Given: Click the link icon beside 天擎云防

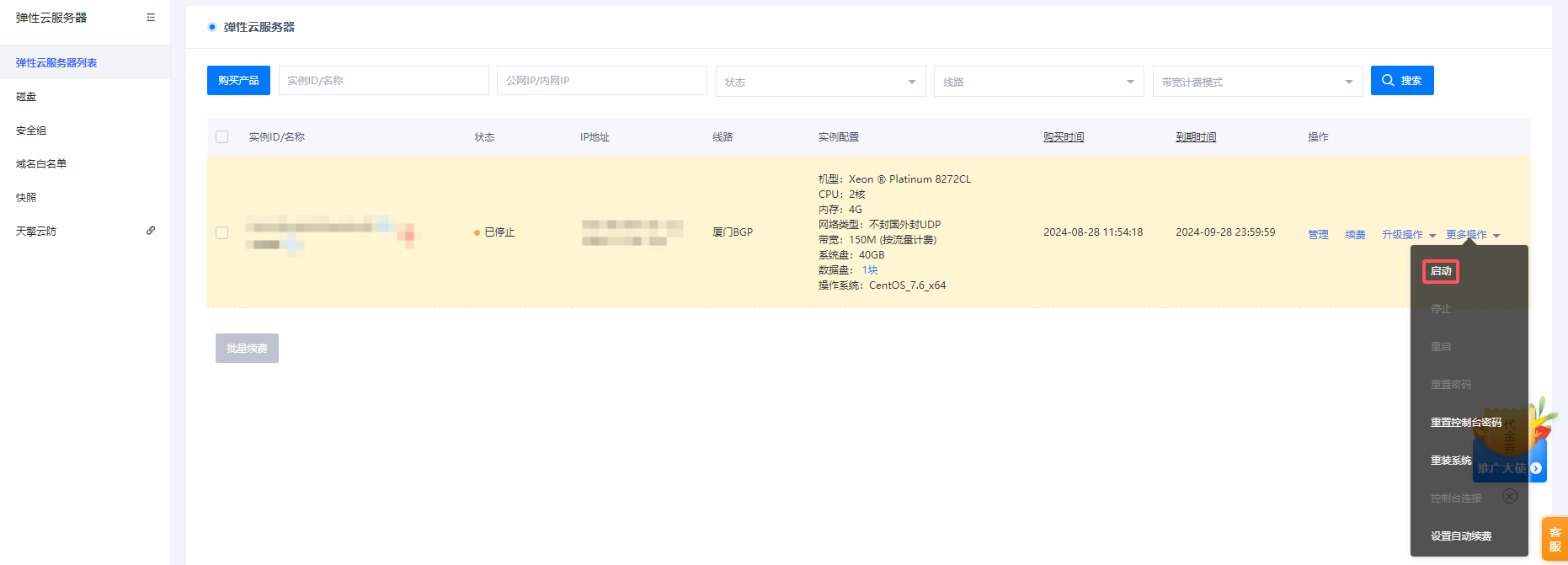Looking at the screenshot, I should click(151, 231).
